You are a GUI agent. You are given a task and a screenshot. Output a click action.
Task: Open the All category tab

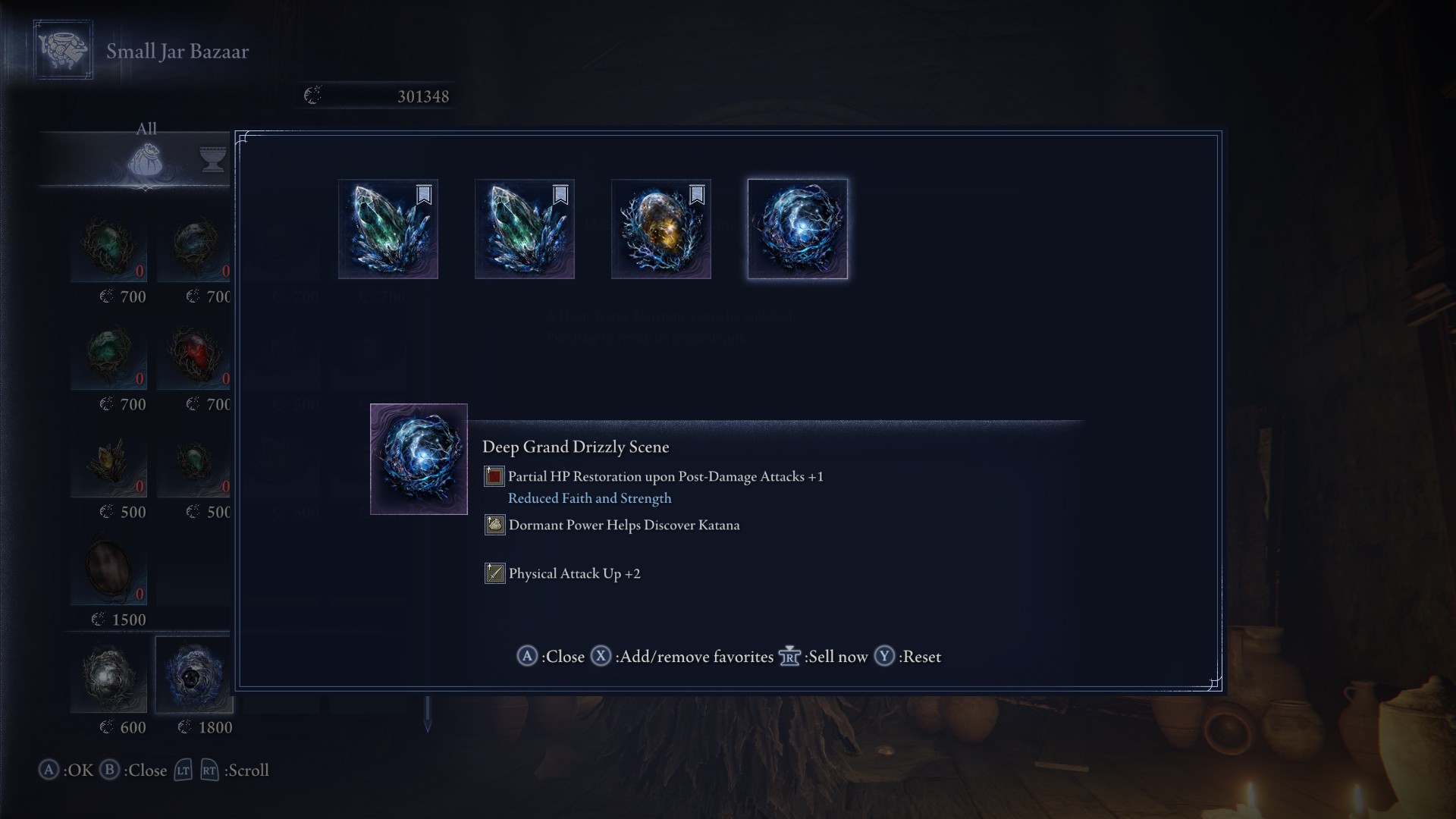point(146,152)
